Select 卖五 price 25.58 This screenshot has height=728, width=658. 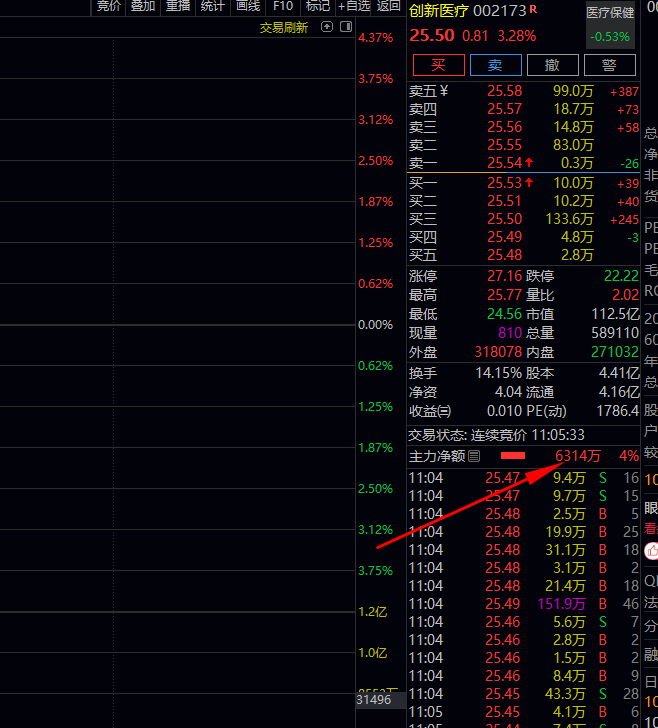504,91
